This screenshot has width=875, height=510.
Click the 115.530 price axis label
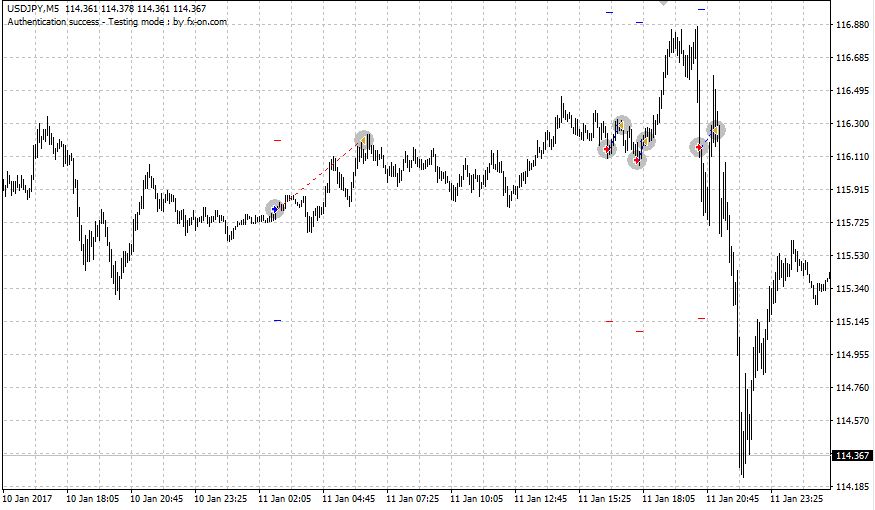point(853,256)
